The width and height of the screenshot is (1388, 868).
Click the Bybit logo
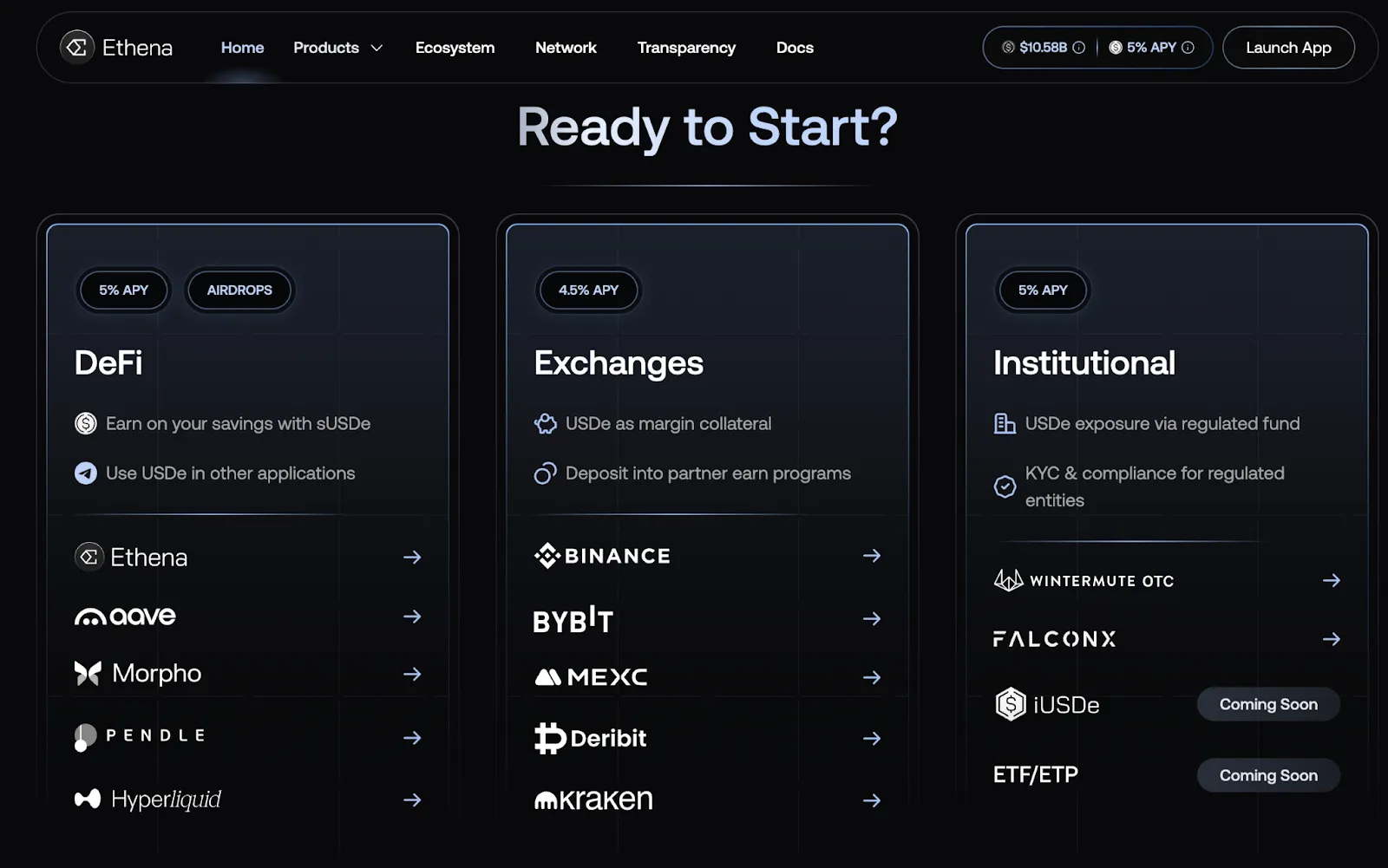point(573,619)
